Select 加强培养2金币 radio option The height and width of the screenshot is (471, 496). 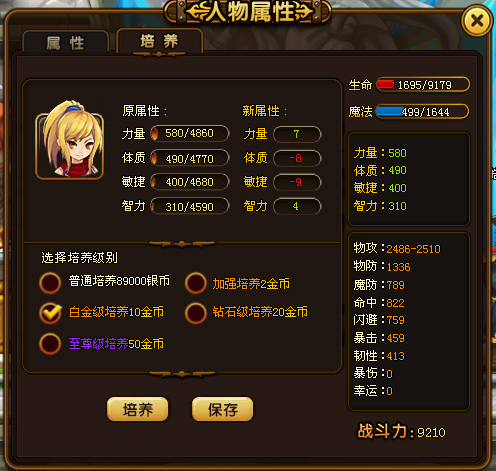point(196,283)
